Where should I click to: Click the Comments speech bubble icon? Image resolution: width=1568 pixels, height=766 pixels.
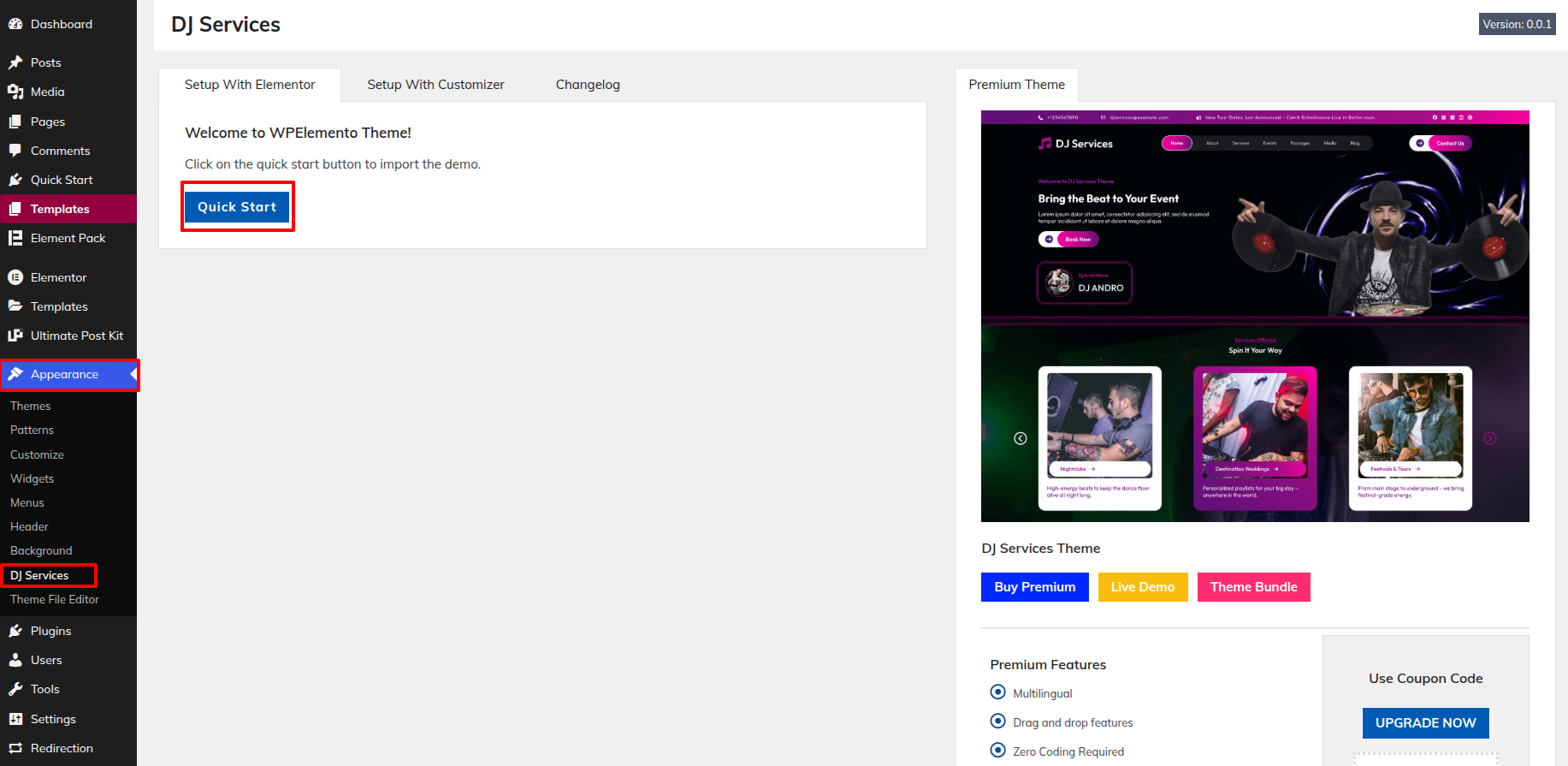click(x=15, y=151)
